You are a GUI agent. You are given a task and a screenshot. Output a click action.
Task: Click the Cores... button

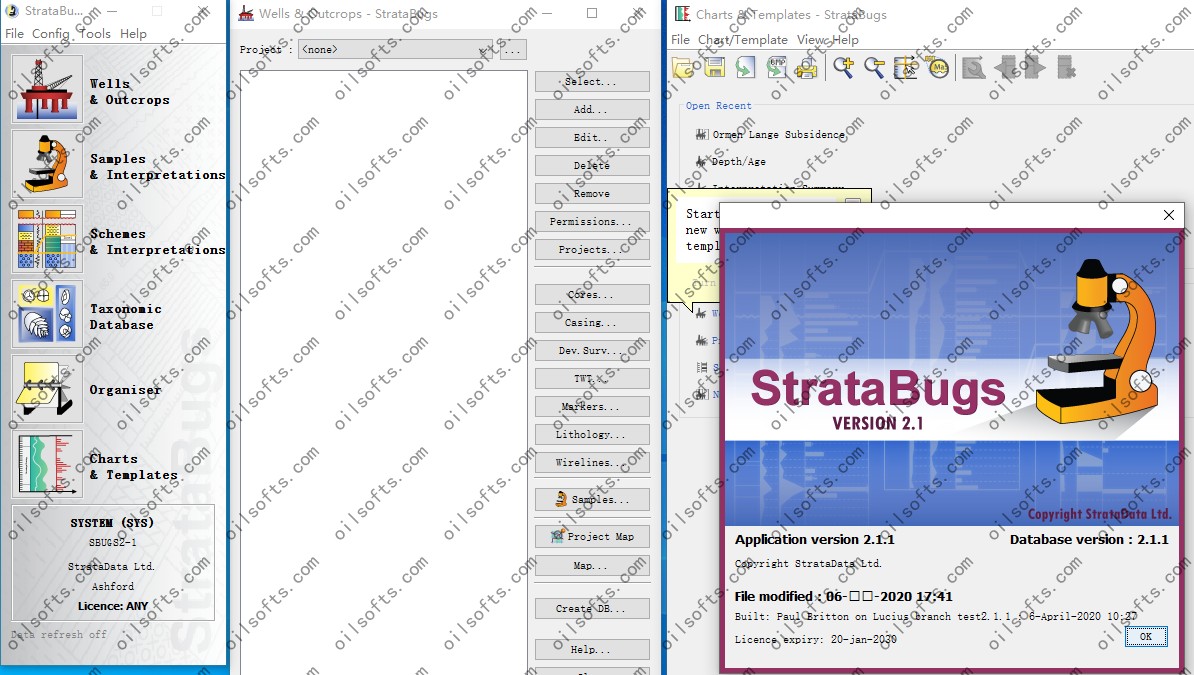pyautogui.click(x=592, y=295)
